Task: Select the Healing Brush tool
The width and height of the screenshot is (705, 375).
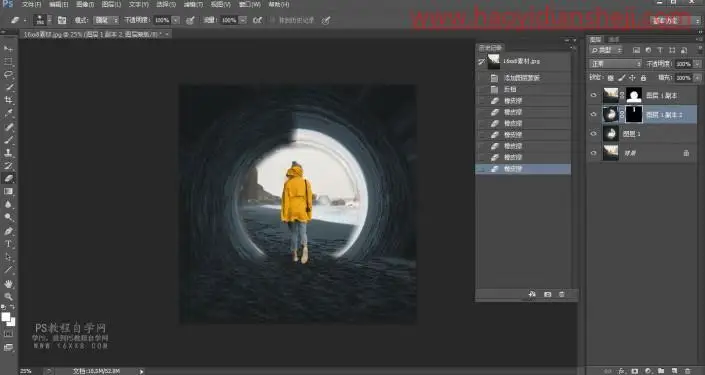Action: click(8, 126)
